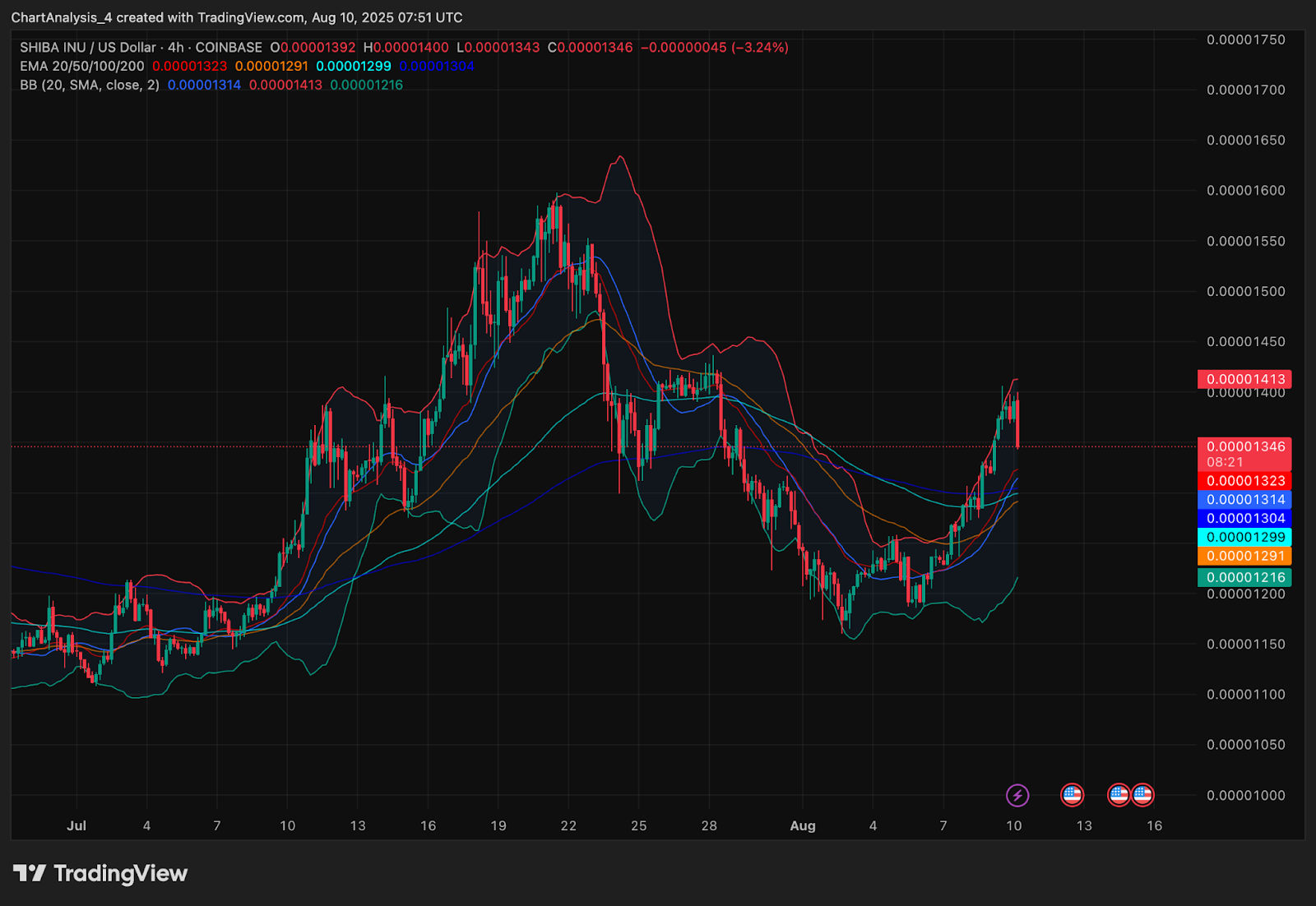Click the green 0.00001216 lower band tag
This screenshot has width=1316, height=906.
point(1244,577)
